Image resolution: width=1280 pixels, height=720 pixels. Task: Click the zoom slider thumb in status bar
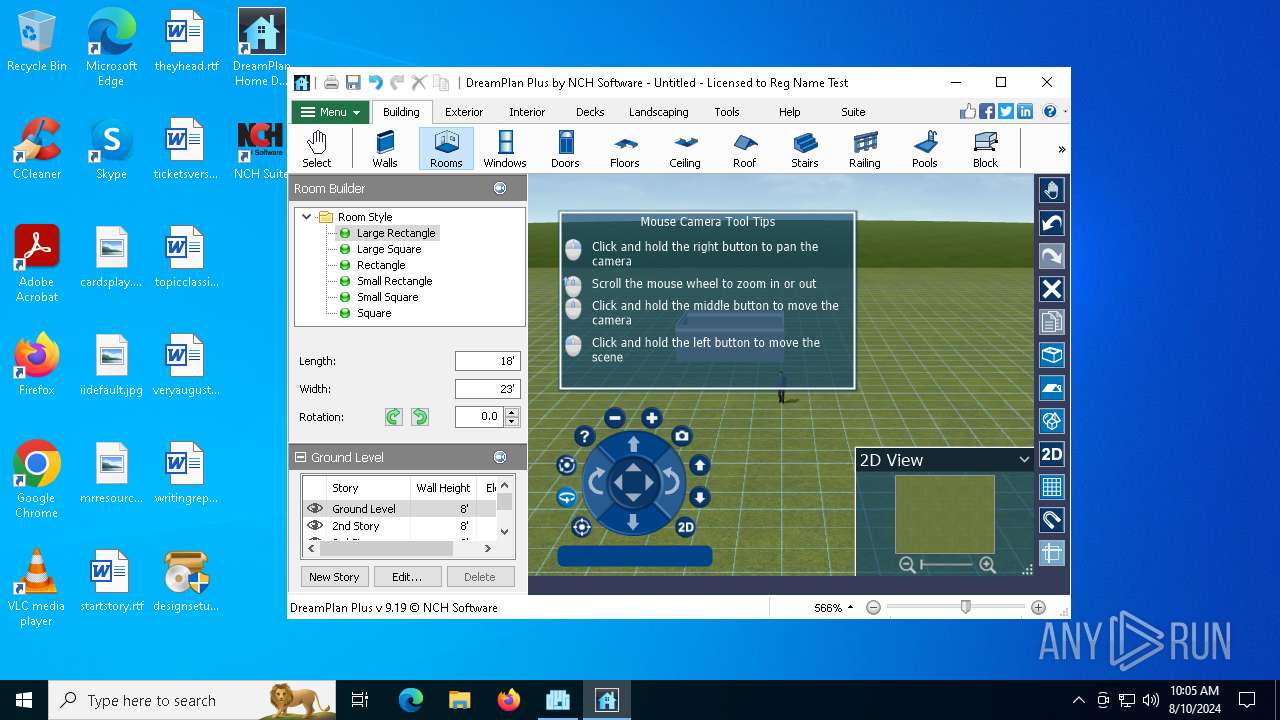[965, 607]
